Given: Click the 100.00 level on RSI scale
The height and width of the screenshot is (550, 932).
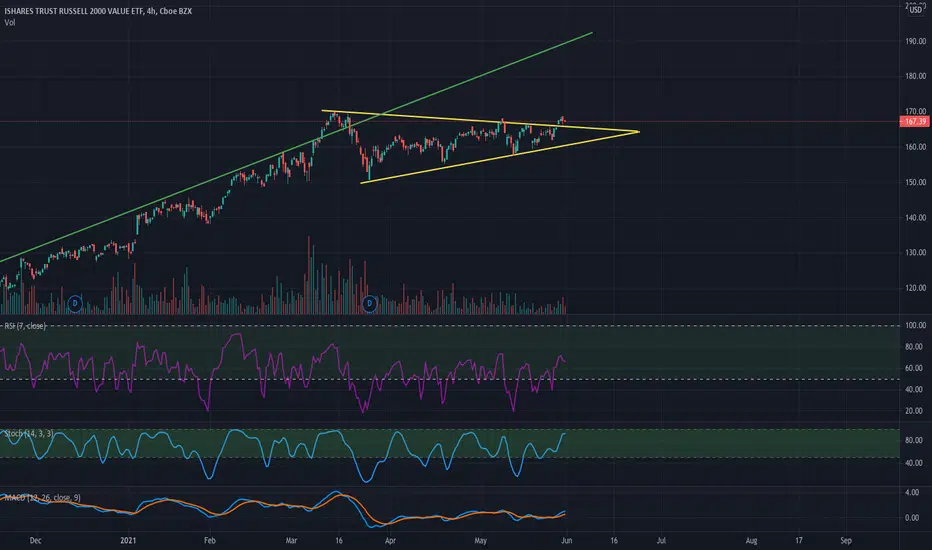Looking at the screenshot, I should [x=916, y=325].
